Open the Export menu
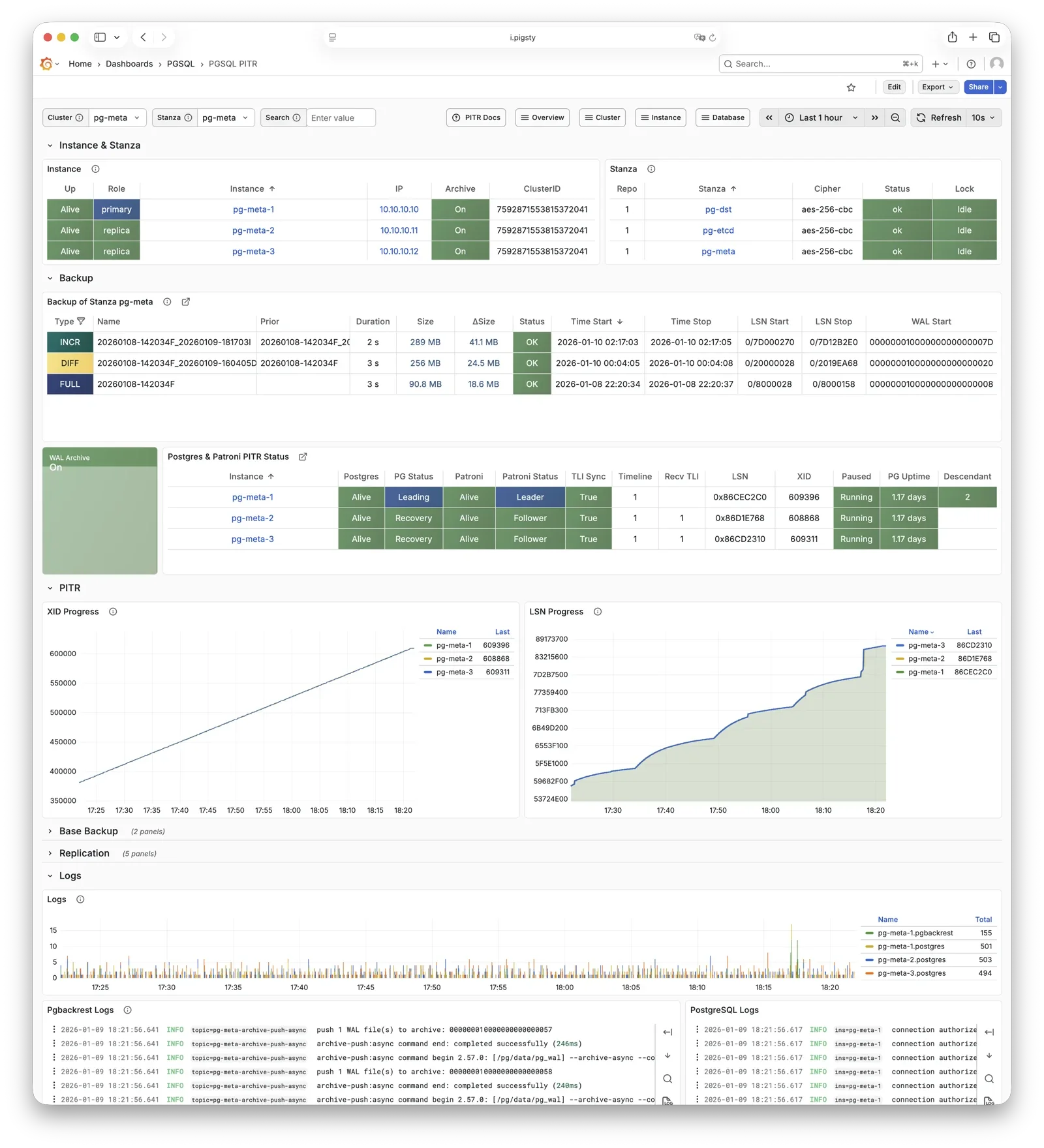This screenshot has height=1148, width=1044. point(938,87)
